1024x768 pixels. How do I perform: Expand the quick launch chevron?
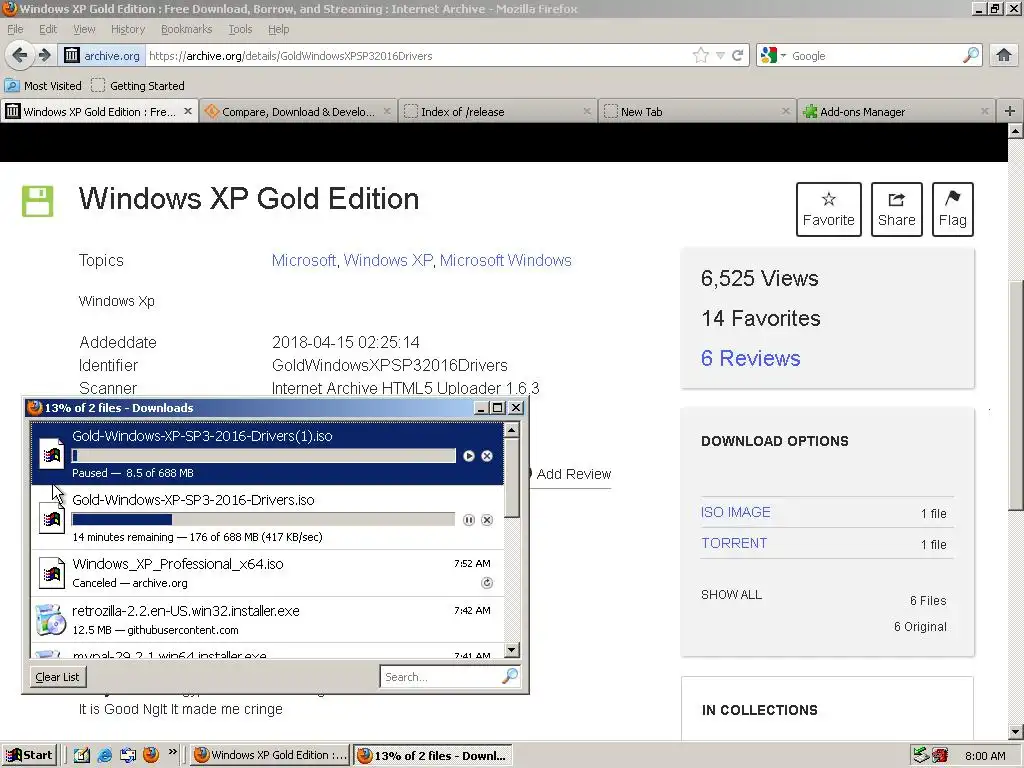point(172,752)
